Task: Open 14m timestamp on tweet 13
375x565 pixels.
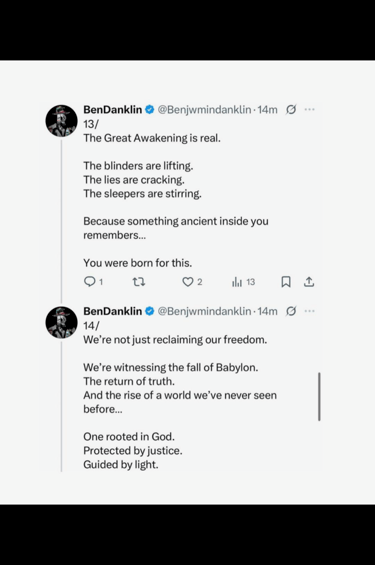Action: (x=268, y=110)
